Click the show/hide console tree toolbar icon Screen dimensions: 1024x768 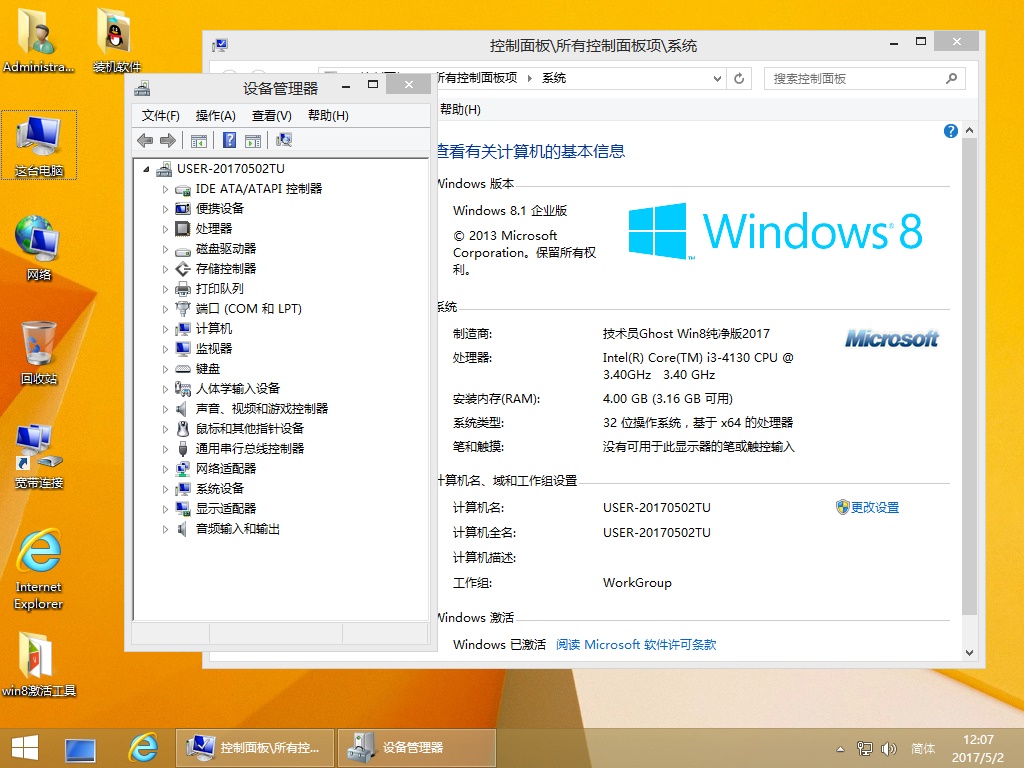tap(199, 141)
